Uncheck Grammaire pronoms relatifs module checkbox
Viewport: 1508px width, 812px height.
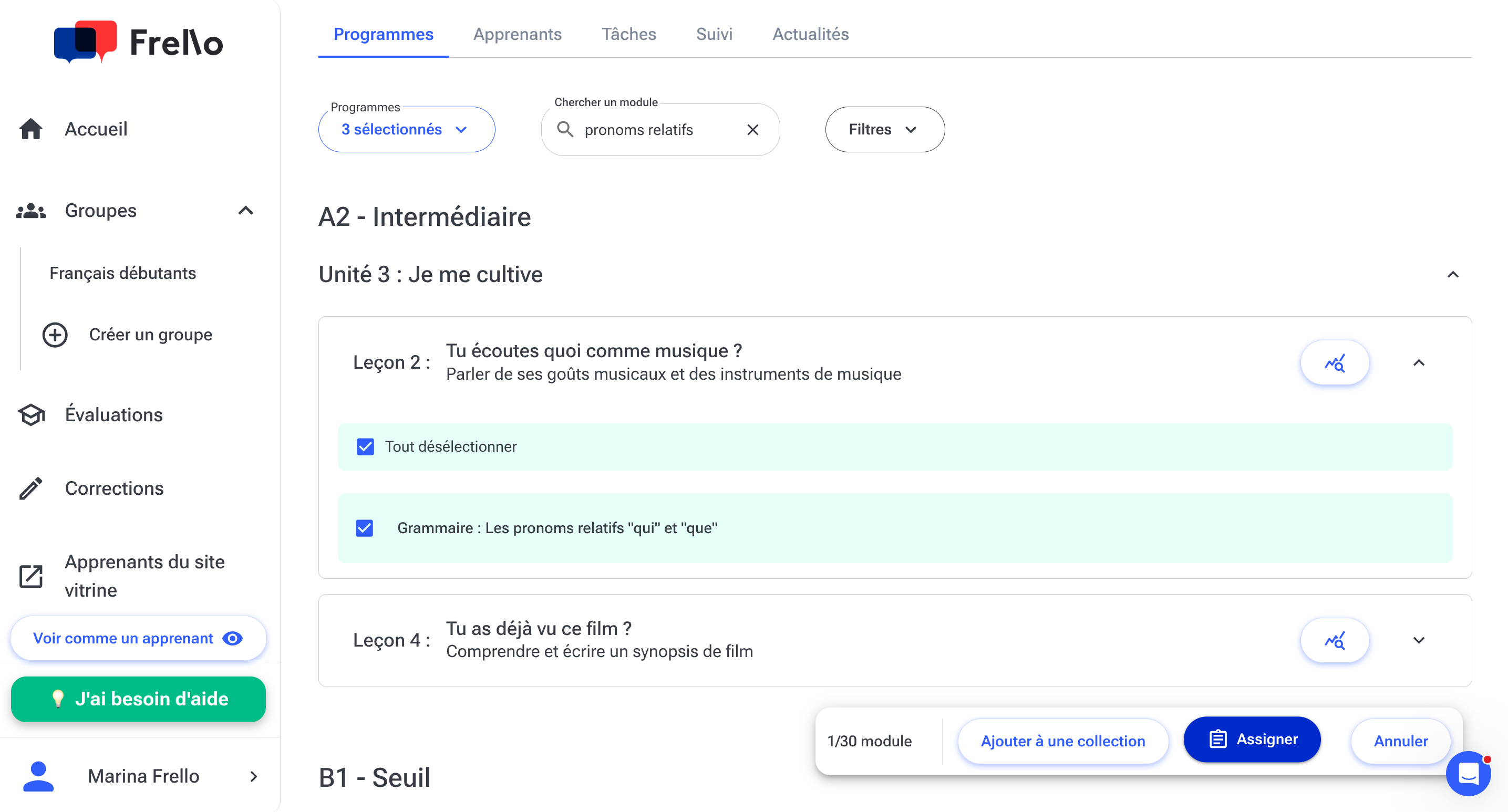tap(364, 528)
